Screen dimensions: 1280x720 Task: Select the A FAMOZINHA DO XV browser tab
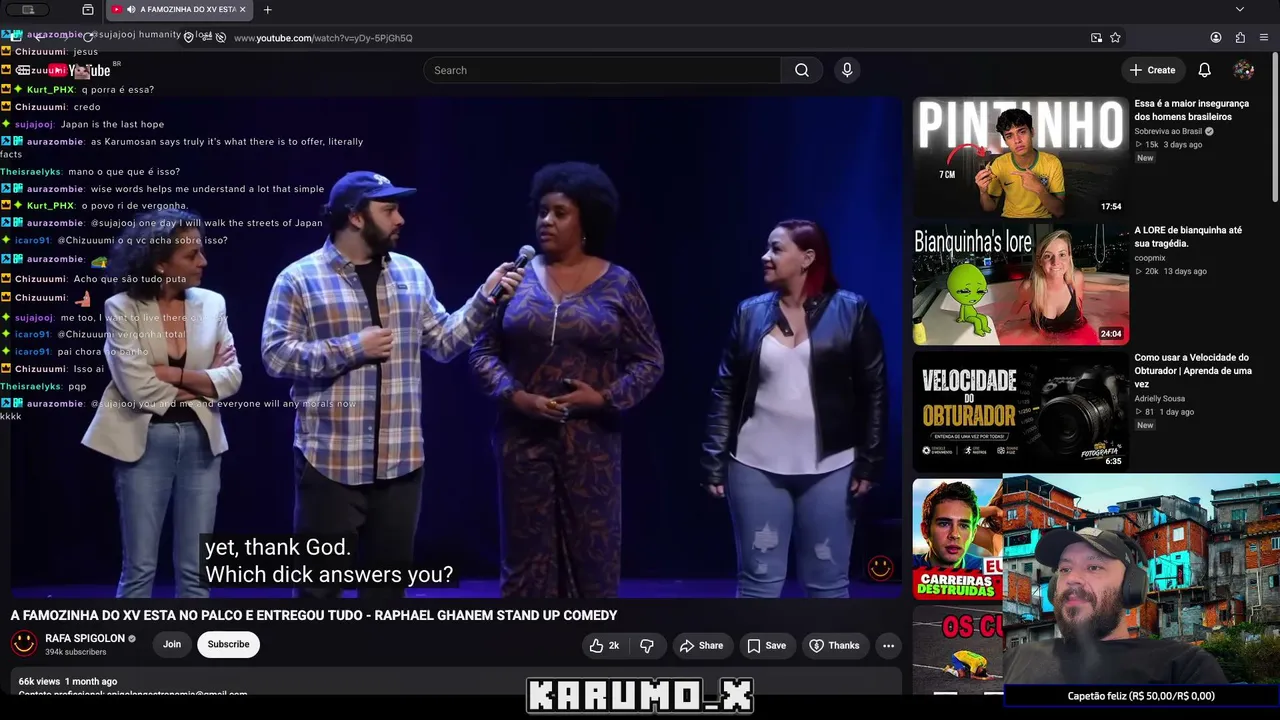(x=178, y=10)
